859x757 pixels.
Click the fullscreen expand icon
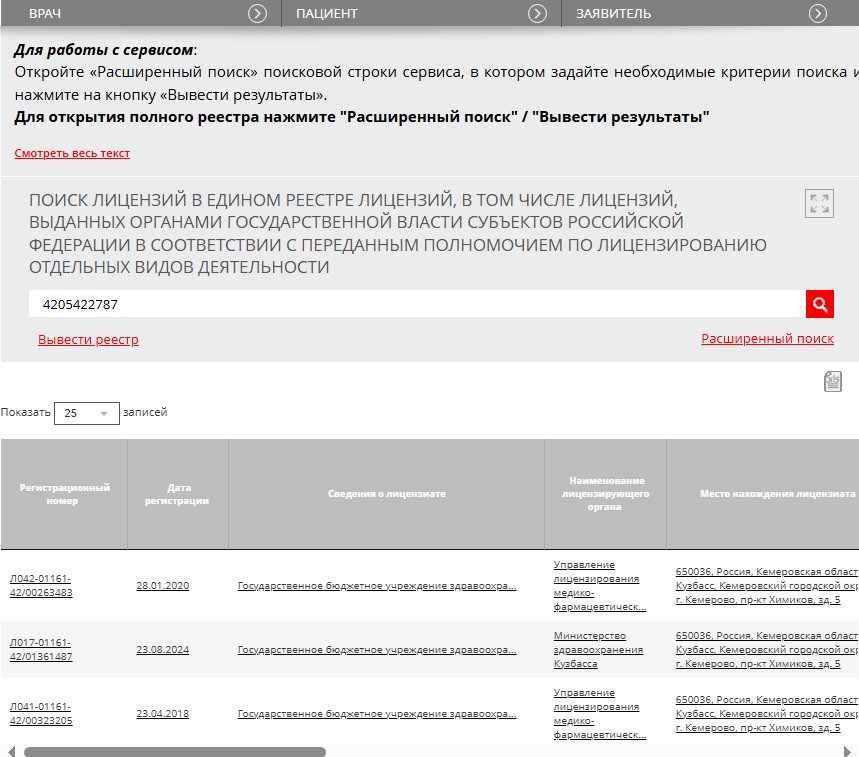pos(819,204)
